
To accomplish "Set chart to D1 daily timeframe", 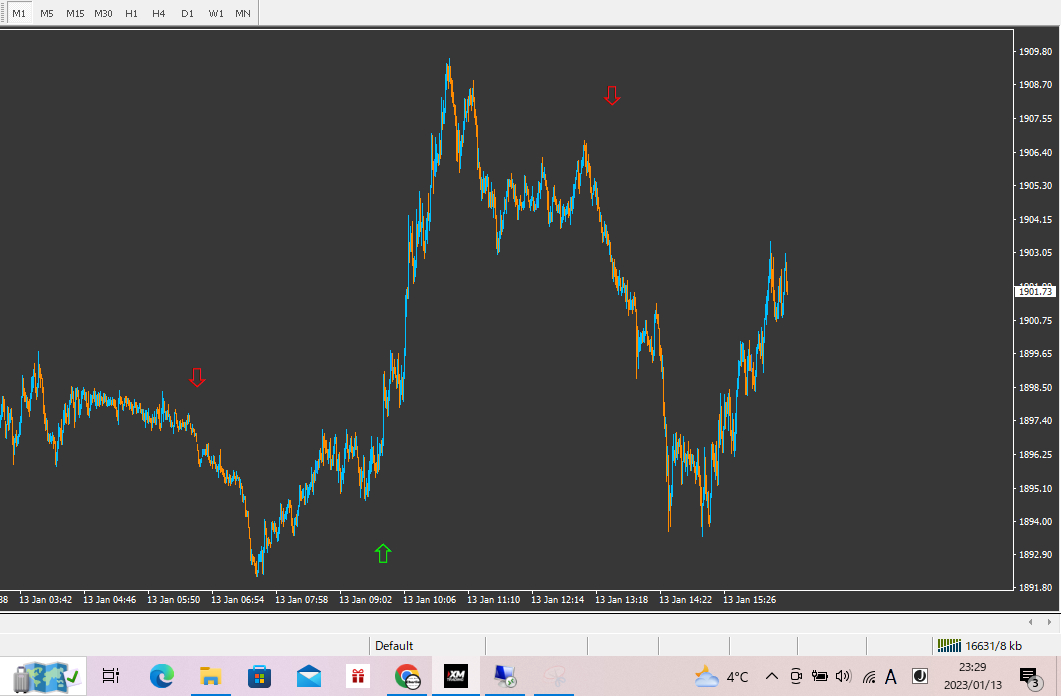I will (x=187, y=14).
